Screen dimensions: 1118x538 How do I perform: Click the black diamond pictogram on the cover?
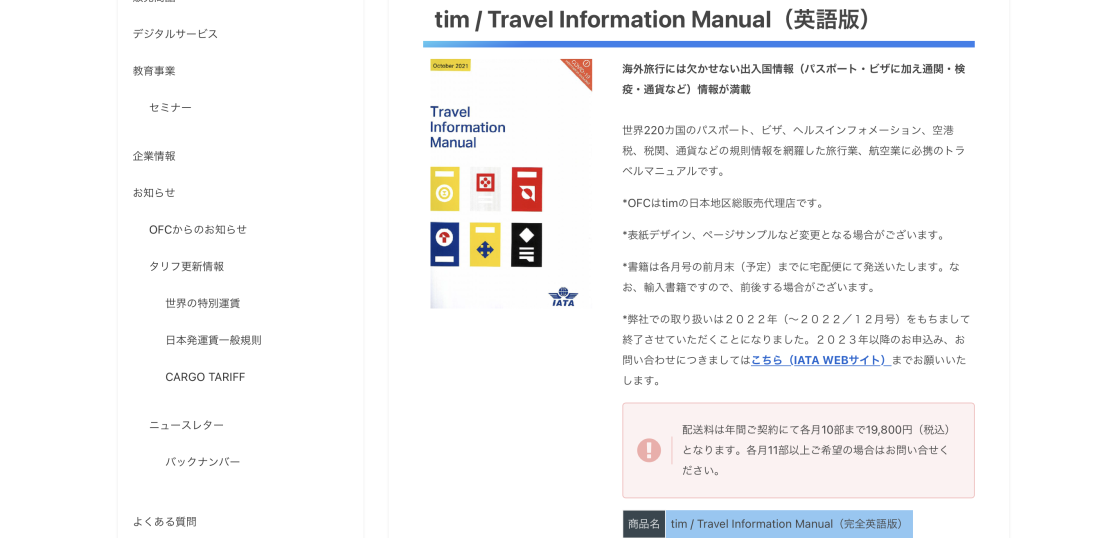pos(526,244)
